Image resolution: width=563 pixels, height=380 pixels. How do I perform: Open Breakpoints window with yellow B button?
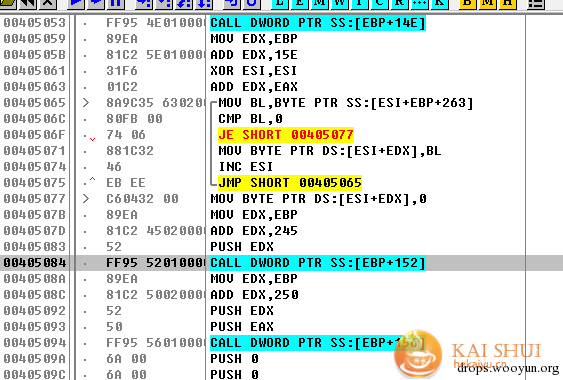click(x=467, y=4)
